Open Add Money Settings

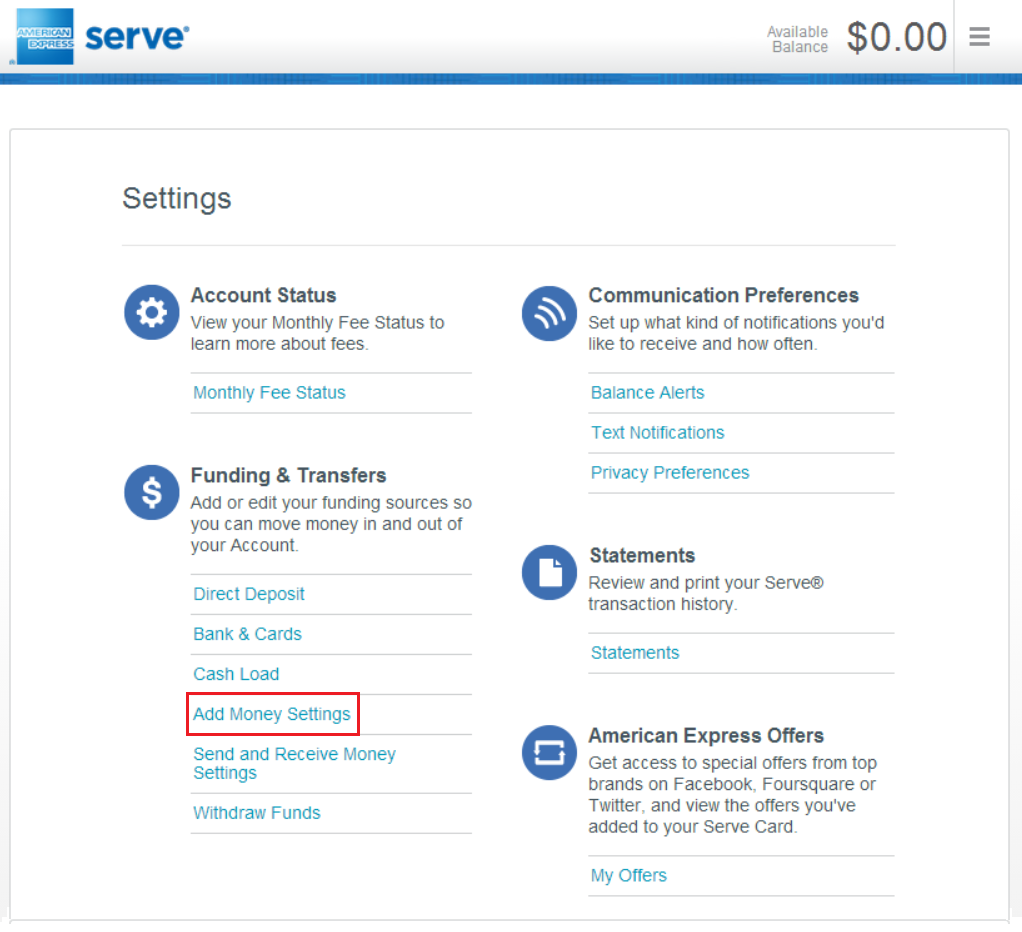point(272,713)
